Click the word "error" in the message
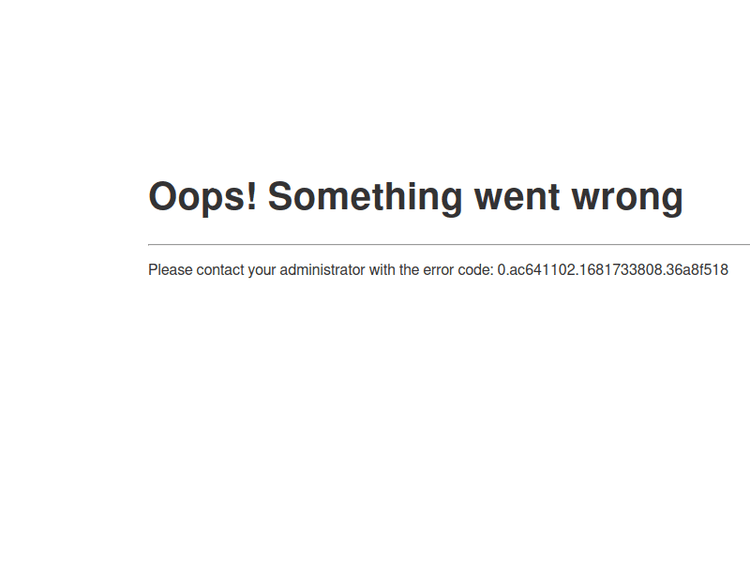 click(438, 271)
